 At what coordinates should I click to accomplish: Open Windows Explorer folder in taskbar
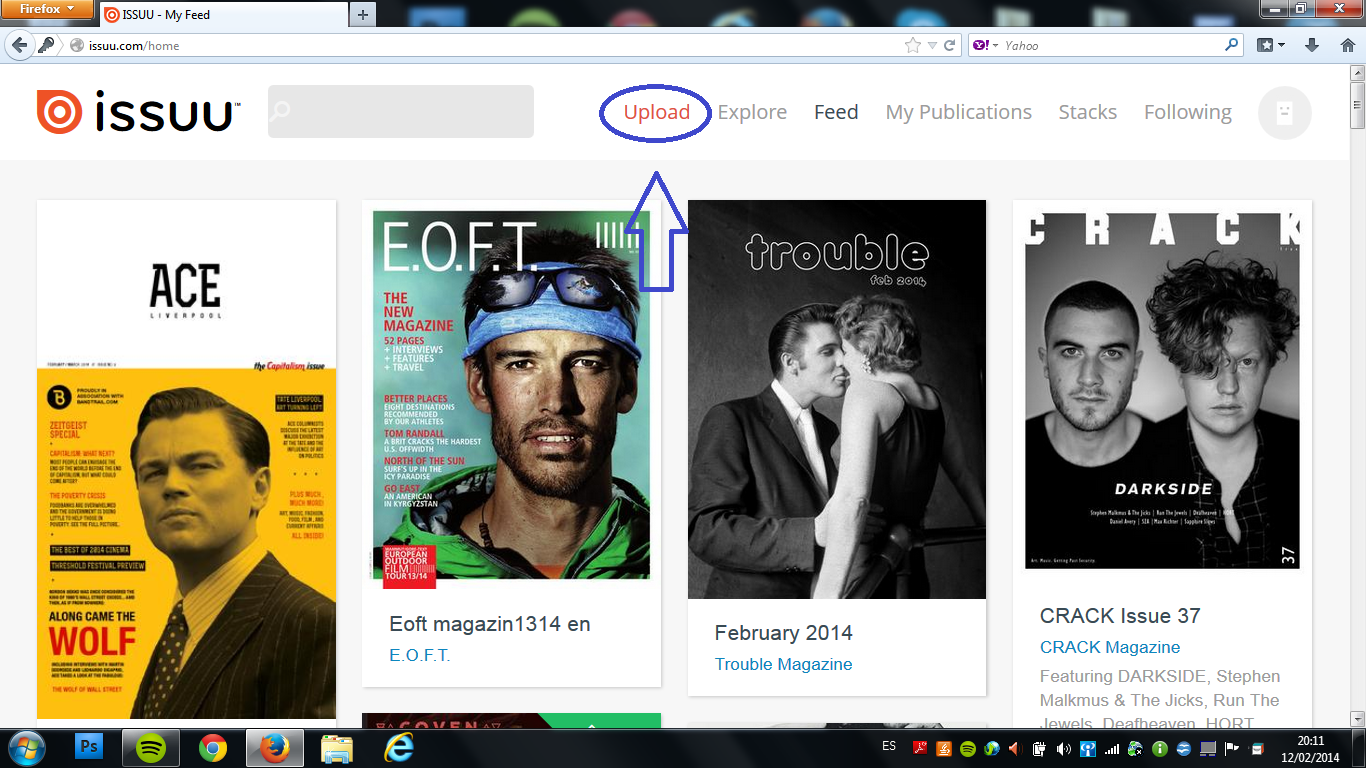[x=337, y=748]
